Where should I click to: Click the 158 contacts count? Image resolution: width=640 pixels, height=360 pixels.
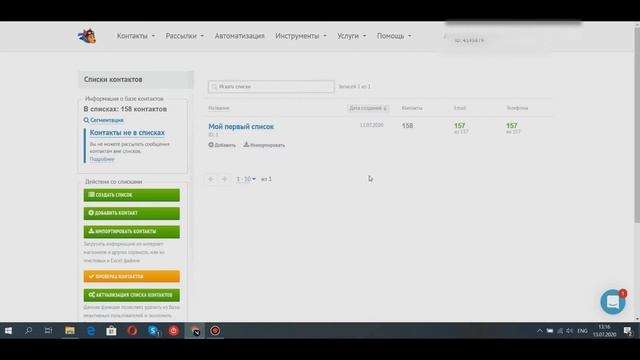pyautogui.click(x=407, y=126)
